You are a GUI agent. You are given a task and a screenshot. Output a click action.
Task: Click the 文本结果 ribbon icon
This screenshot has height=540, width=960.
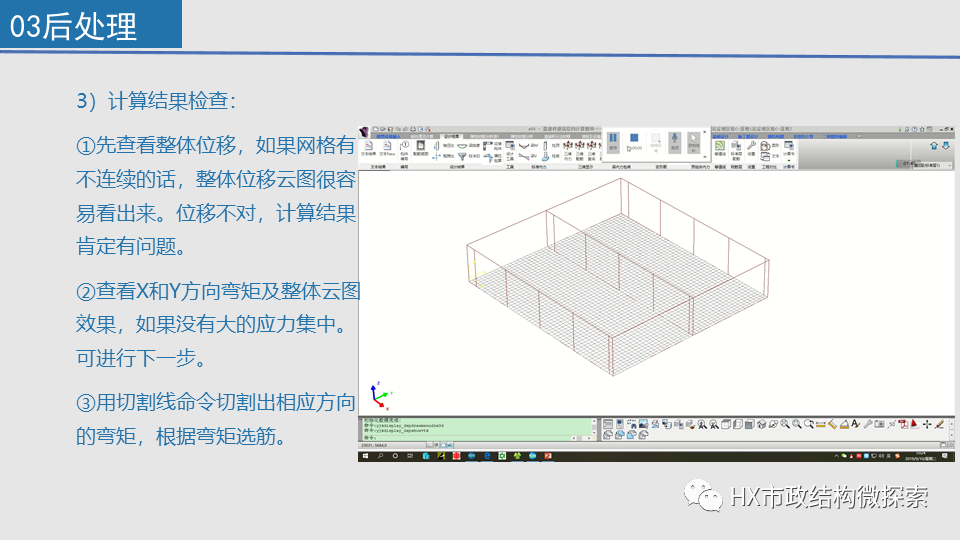(369, 149)
